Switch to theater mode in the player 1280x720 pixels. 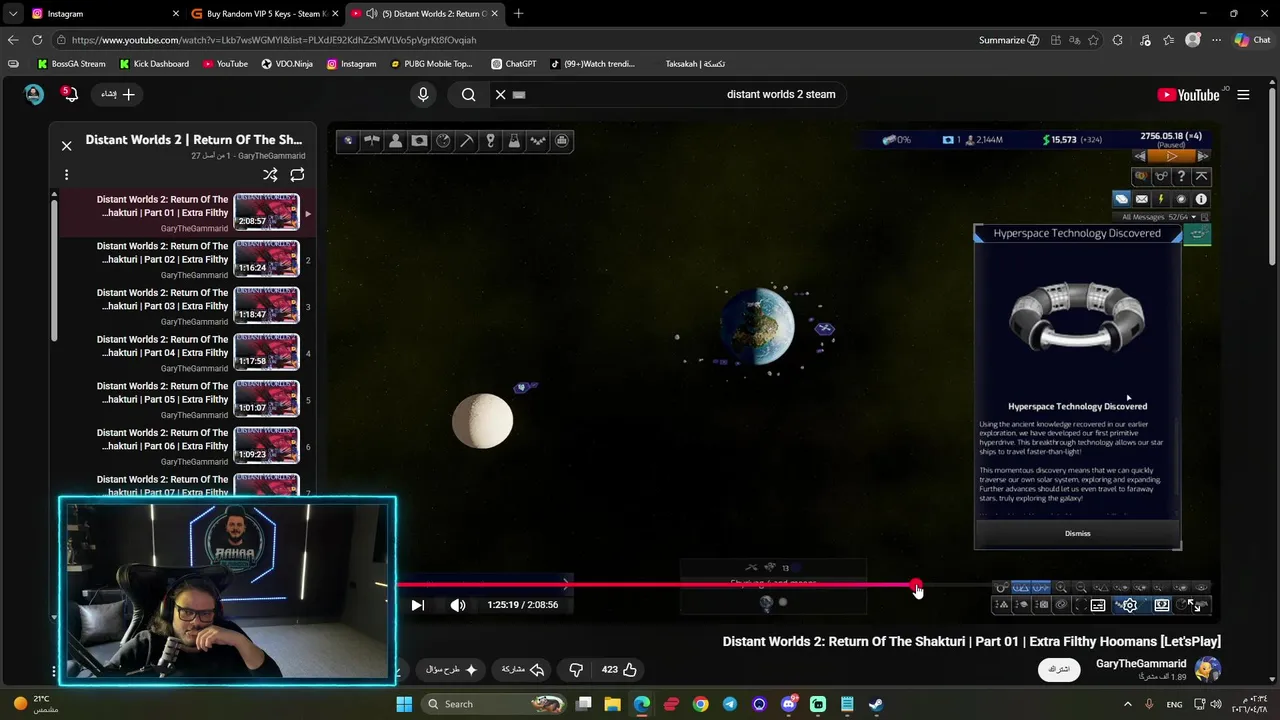(x=1162, y=605)
